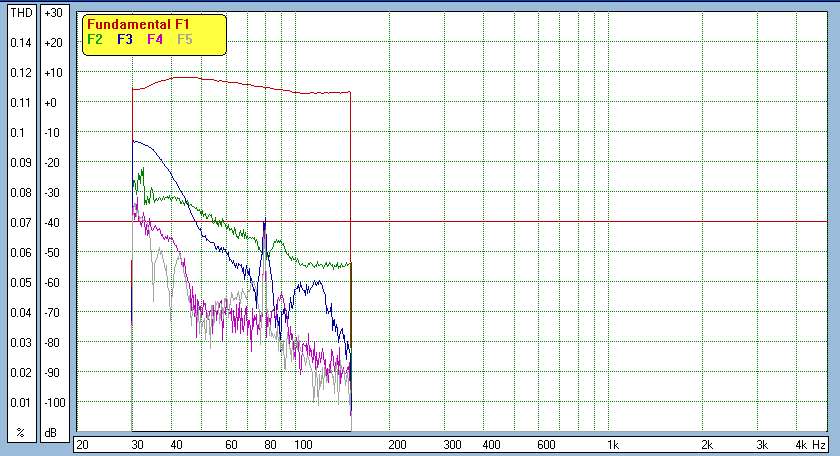Click the 400 Hz frequency label
This screenshot has height=456, width=840.
pos(491,445)
